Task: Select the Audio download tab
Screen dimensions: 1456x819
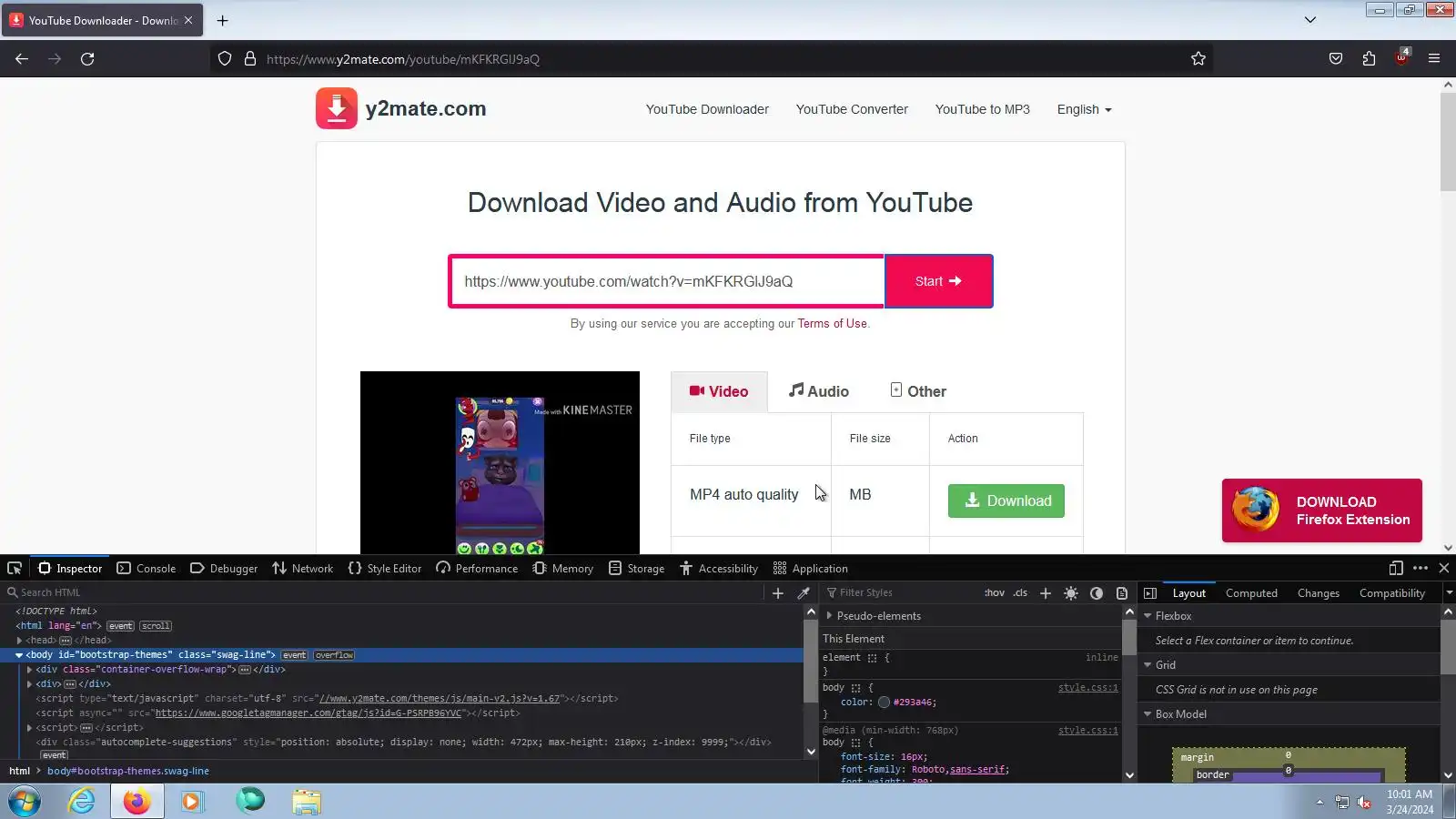Action: 818,391
